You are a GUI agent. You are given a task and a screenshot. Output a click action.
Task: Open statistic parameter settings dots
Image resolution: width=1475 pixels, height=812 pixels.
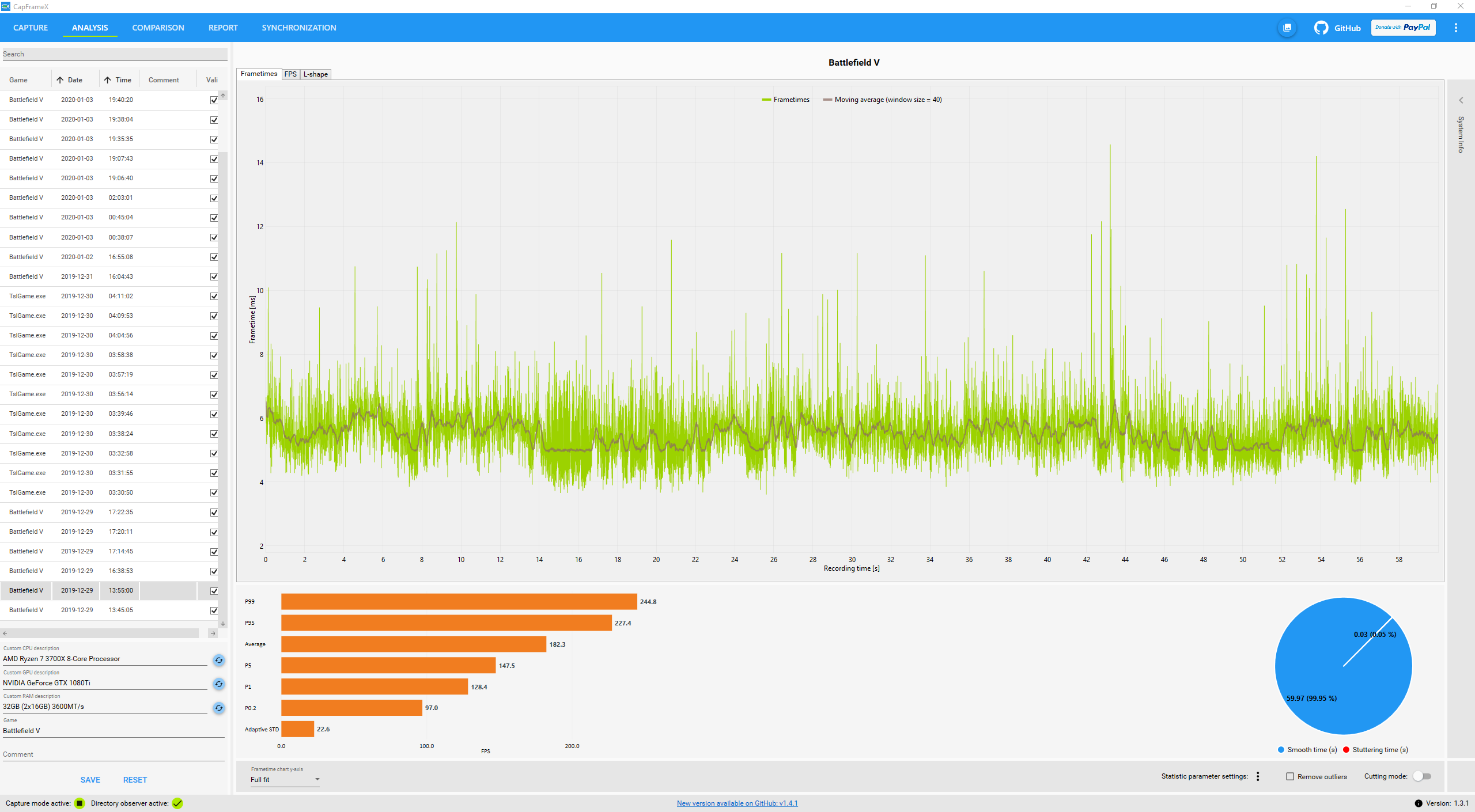click(x=1258, y=776)
